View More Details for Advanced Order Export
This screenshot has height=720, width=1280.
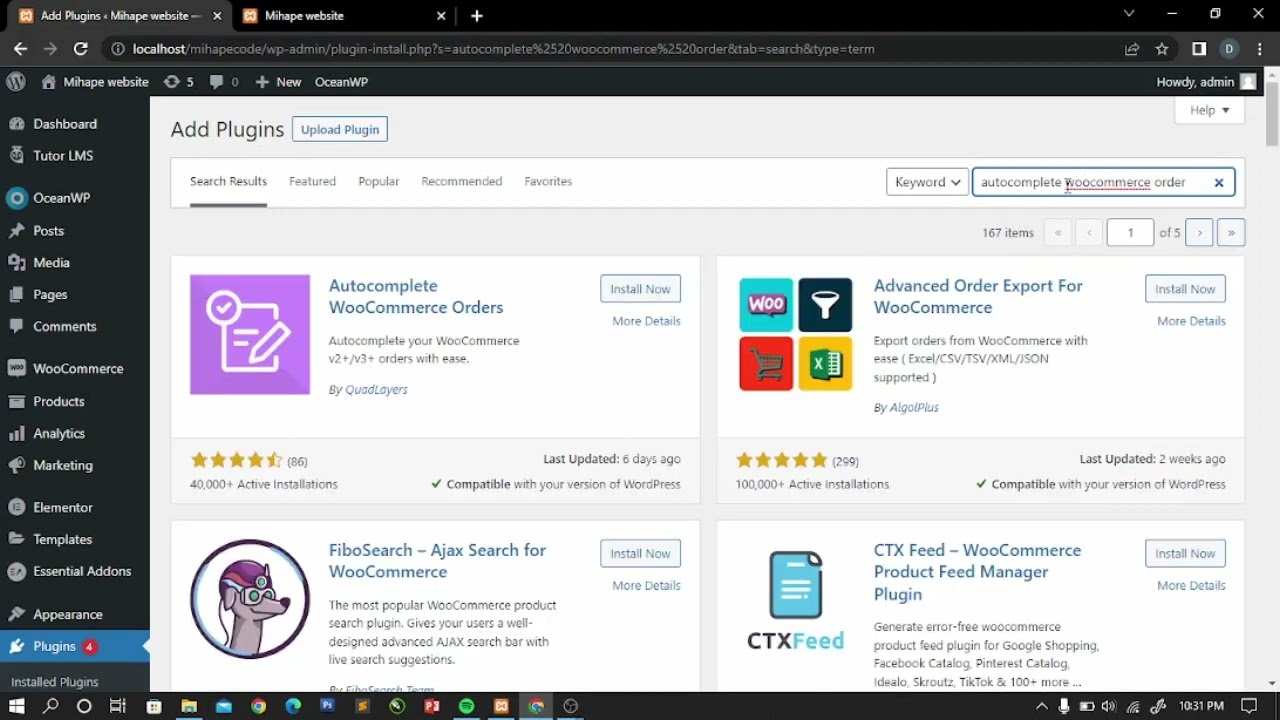click(1191, 321)
